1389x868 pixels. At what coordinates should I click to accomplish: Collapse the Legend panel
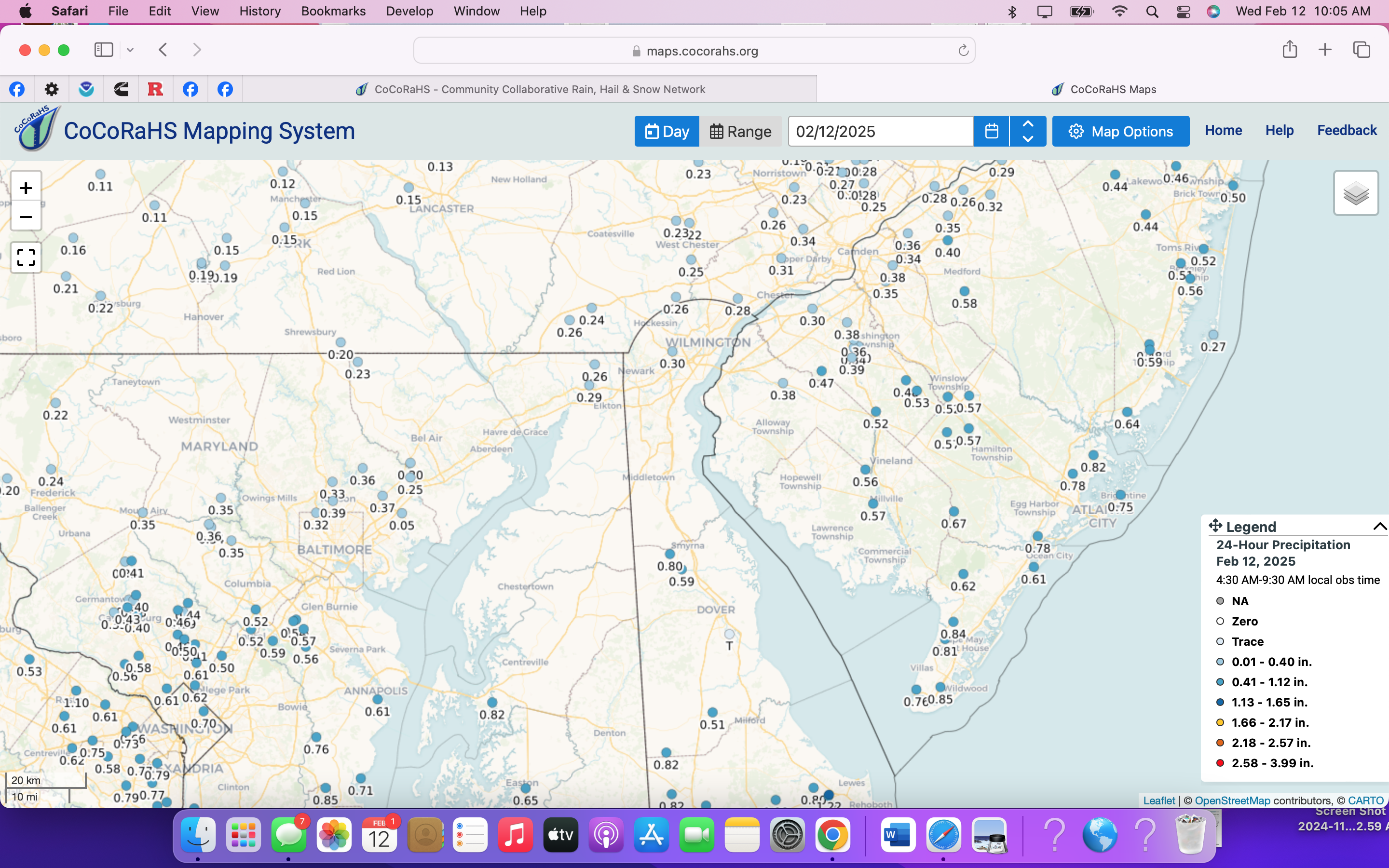1380,526
